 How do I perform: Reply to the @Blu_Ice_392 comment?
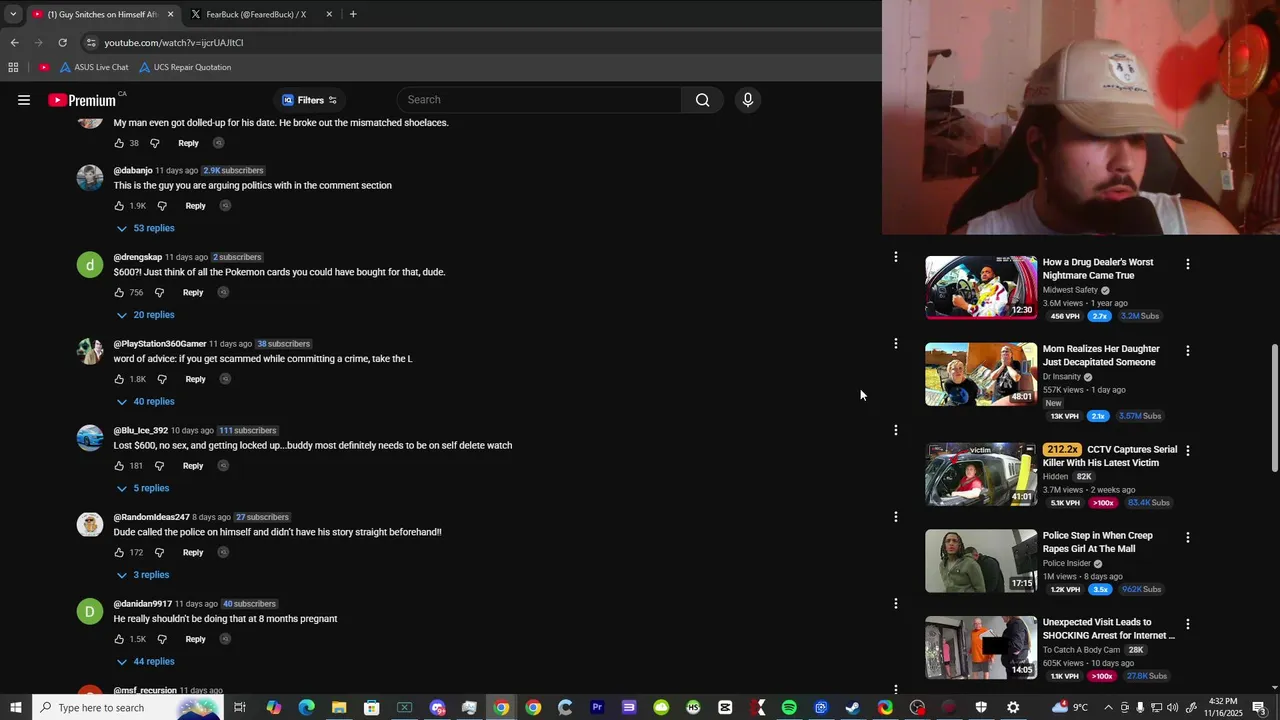click(x=193, y=466)
